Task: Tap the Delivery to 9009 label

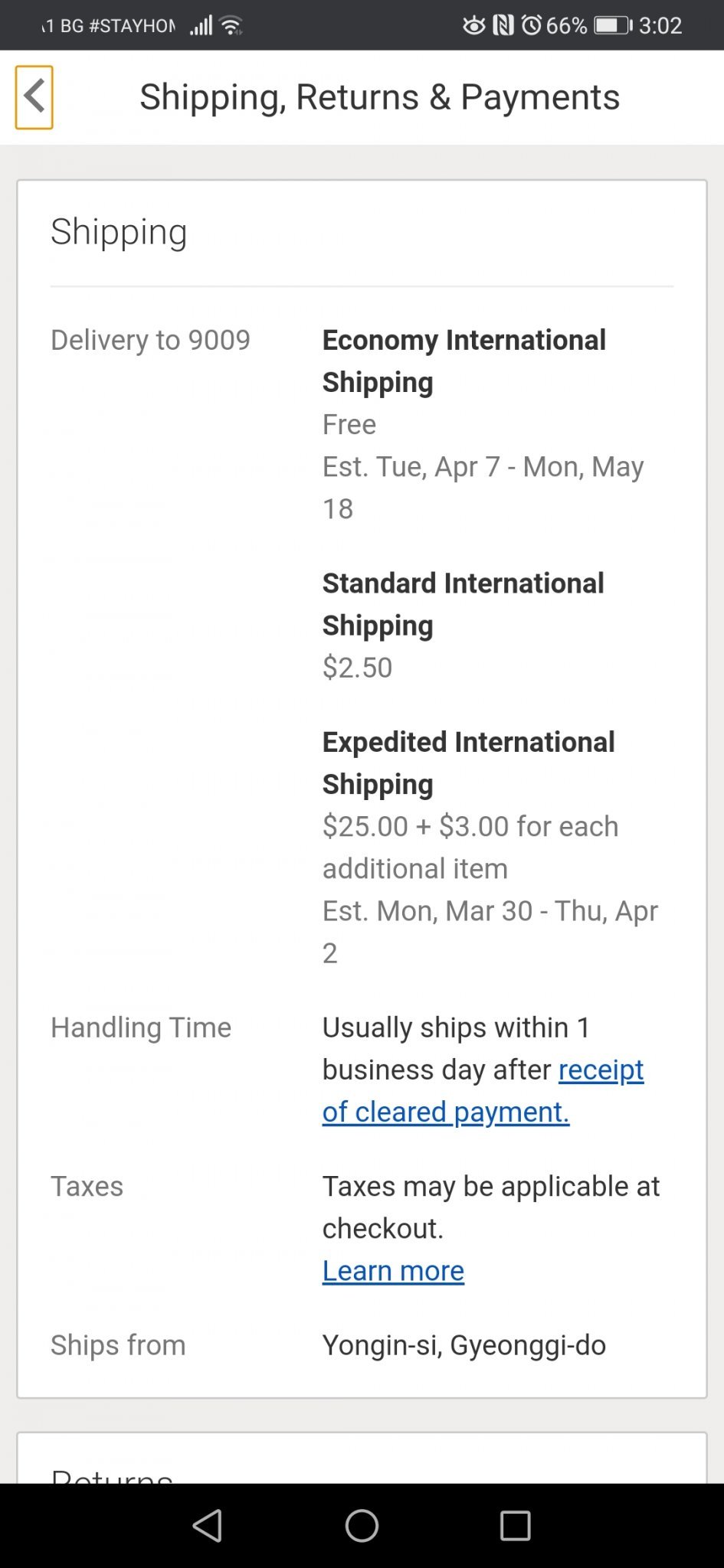Action: pos(150,340)
